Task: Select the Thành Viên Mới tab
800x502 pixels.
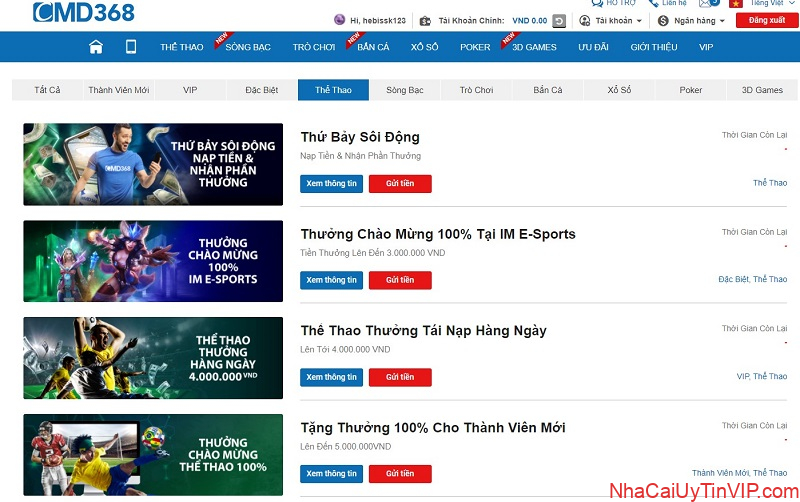Action: click(x=119, y=90)
